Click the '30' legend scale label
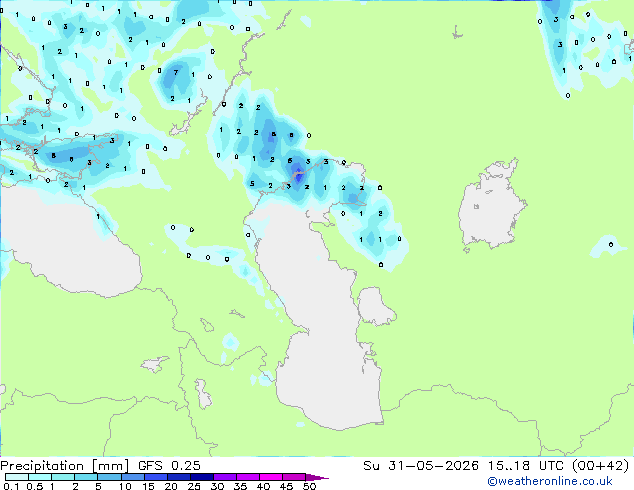The height and width of the screenshot is (490, 634). coord(217,486)
